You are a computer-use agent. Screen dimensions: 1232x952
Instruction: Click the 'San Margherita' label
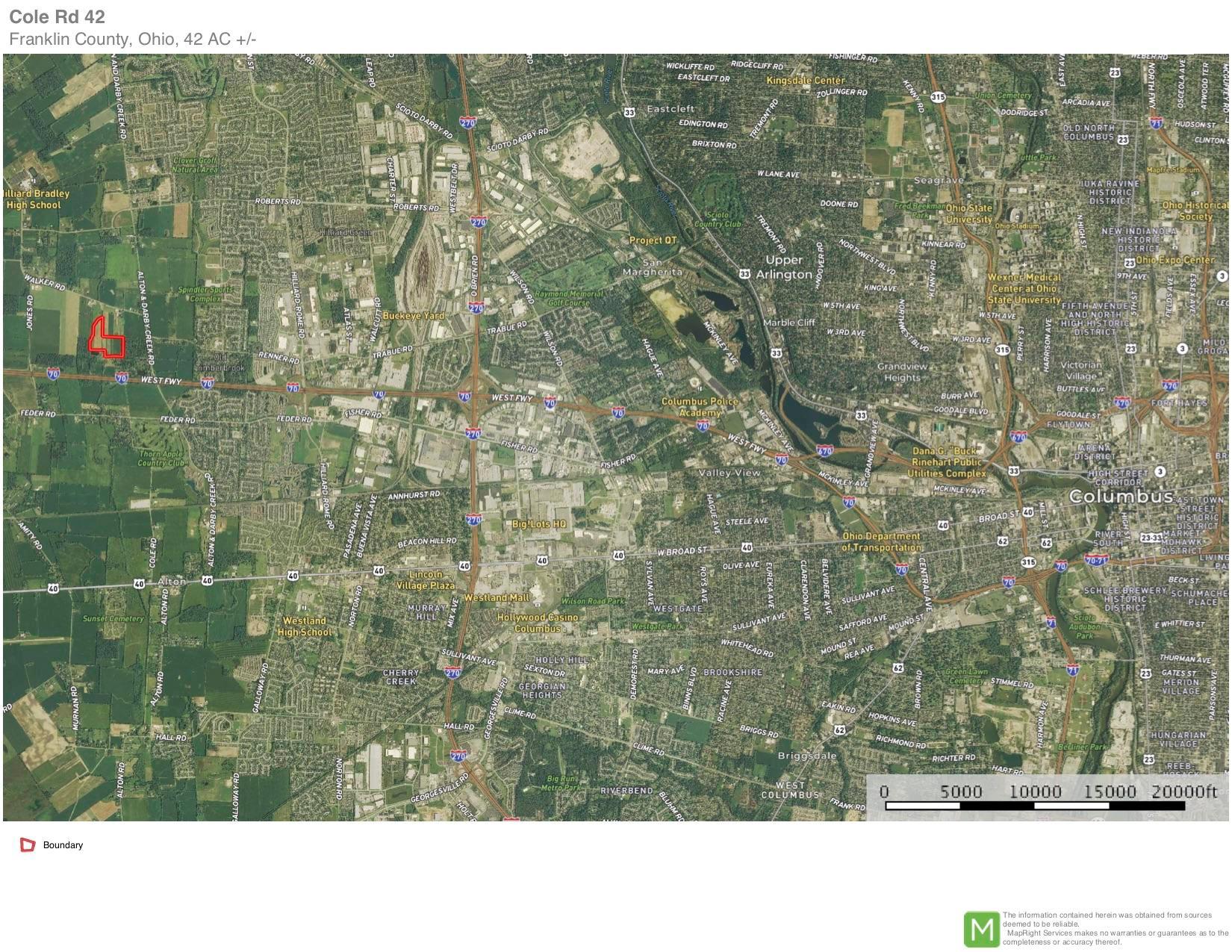tap(653, 267)
